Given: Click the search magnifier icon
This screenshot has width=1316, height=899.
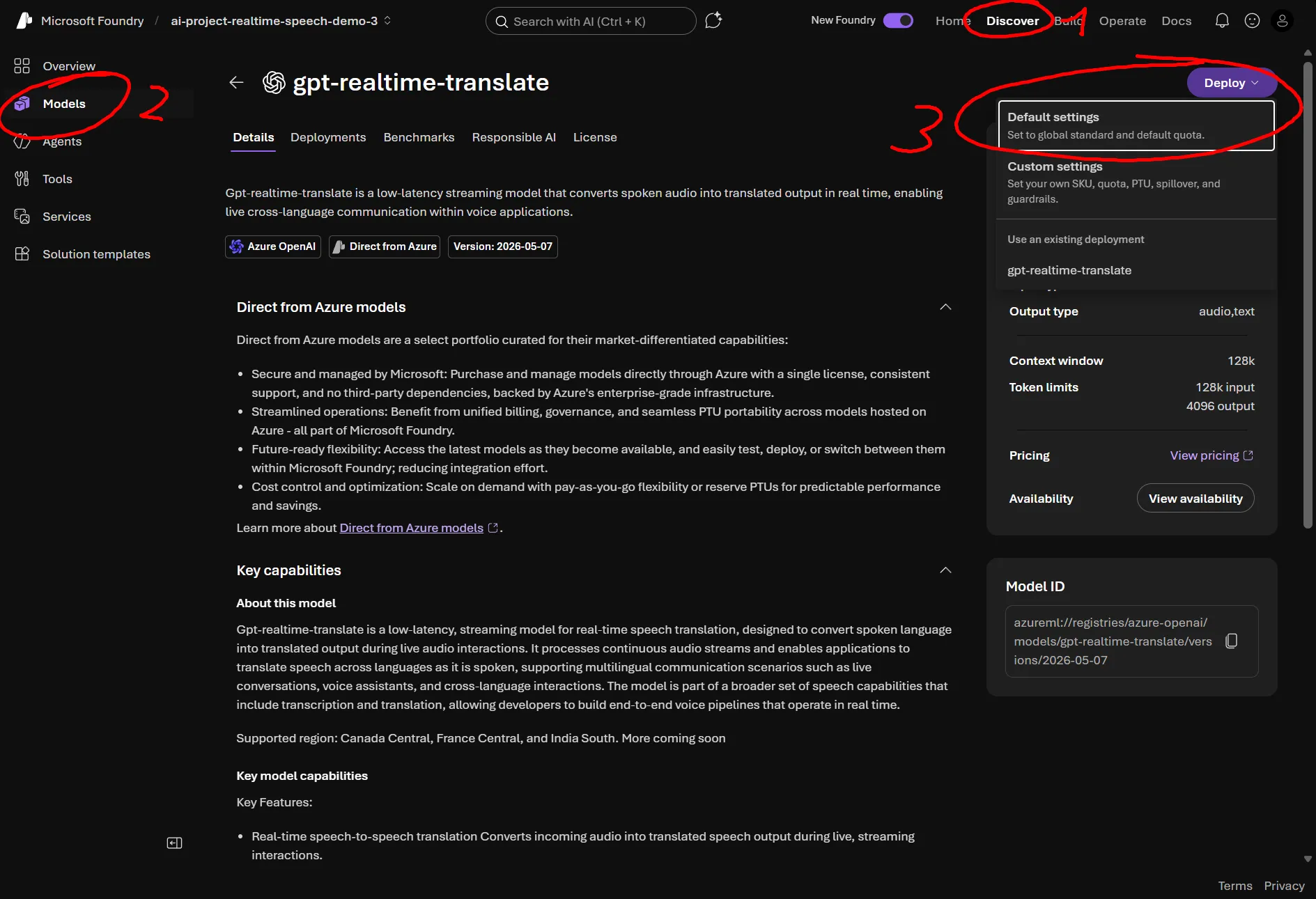Looking at the screenshot, I should pyautogui.click(x=501, y=22).
